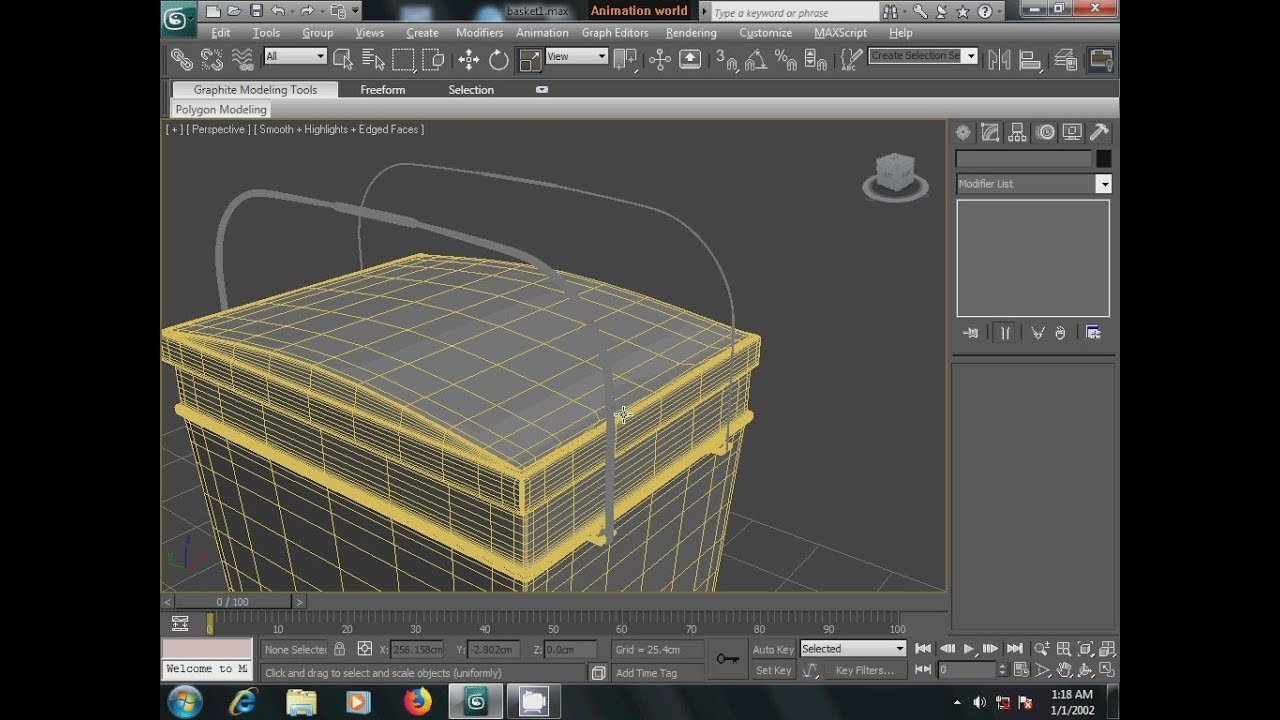Click the object color swatch
Viewport: 1280px width, 720px height.
1103,159
